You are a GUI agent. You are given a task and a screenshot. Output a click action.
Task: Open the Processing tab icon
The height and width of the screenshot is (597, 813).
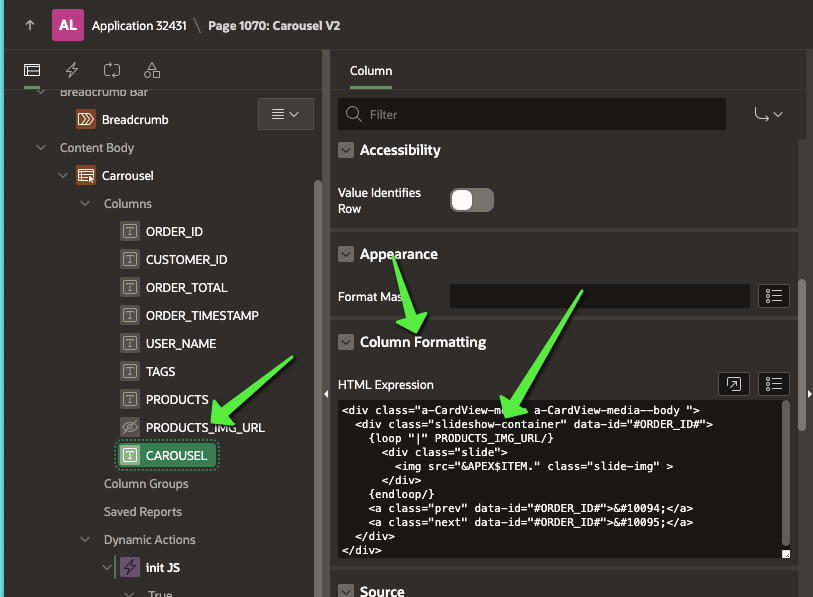pyautogui.click(x=112, y=70)
